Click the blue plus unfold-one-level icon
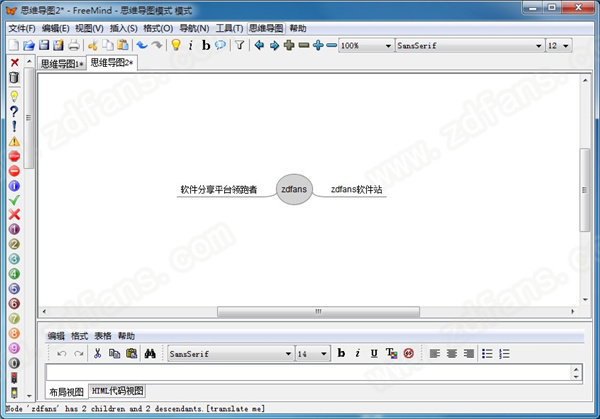The height and width of the screenshot is (419, 600). pos(318,45)
